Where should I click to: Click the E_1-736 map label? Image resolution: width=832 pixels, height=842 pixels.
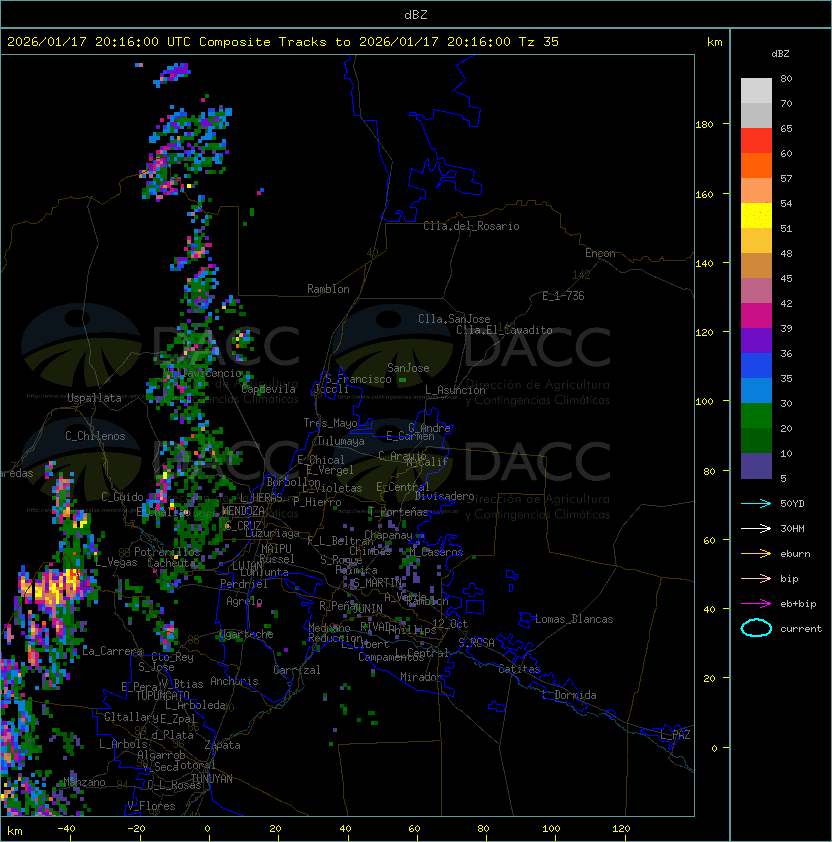[563, 296]
